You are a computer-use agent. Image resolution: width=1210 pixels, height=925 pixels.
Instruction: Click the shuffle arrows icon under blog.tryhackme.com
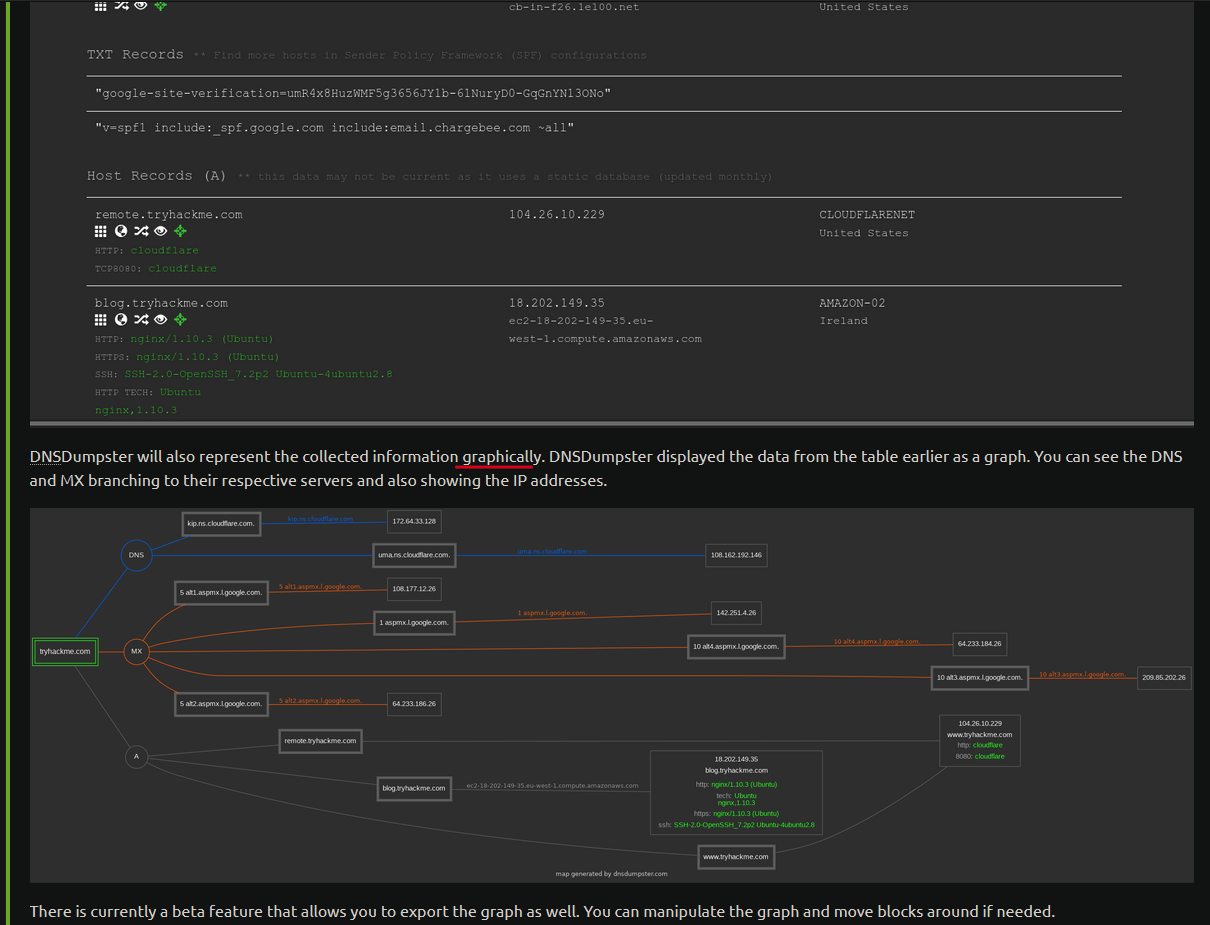(141, 319)
